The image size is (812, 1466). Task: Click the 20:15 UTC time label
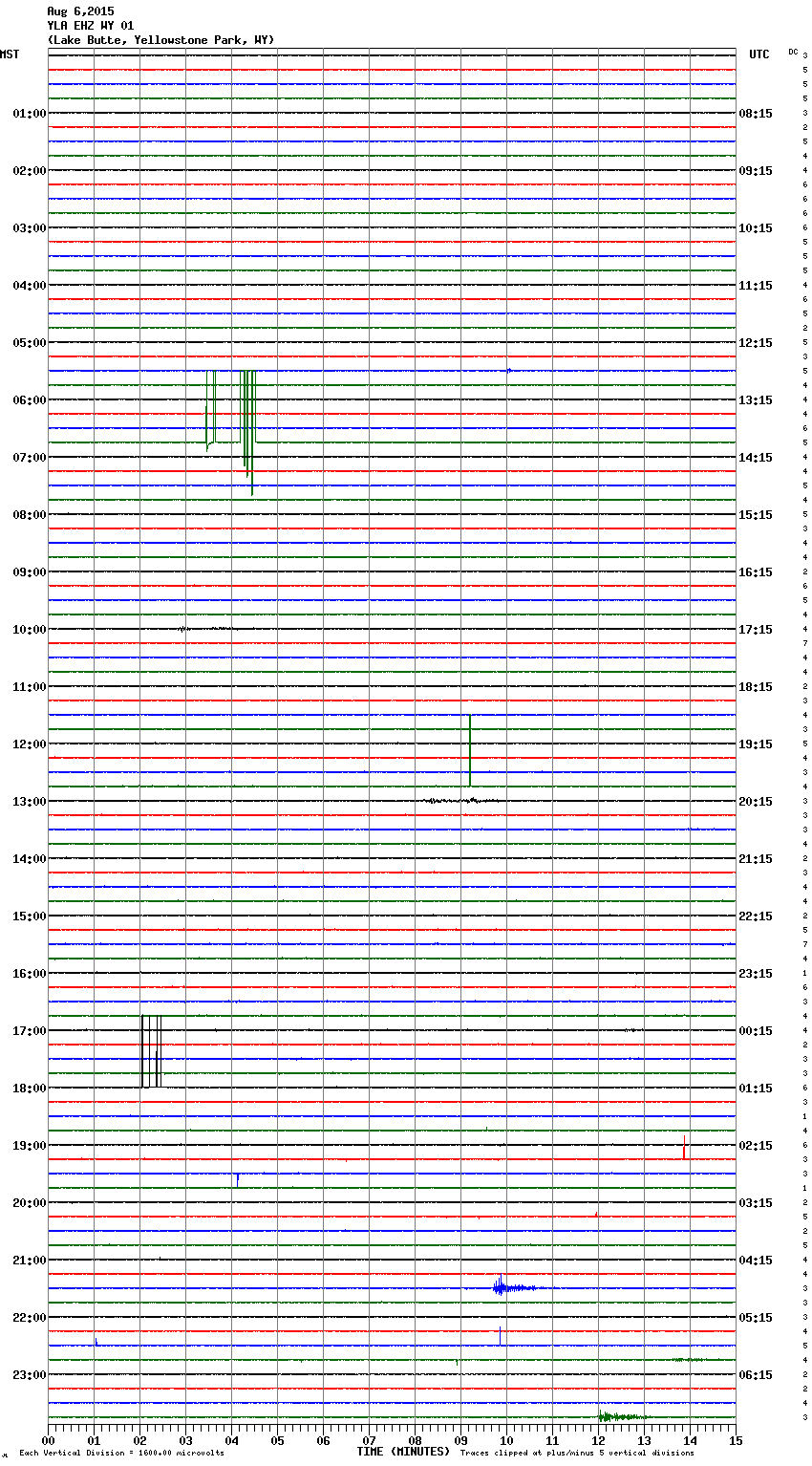756,802
